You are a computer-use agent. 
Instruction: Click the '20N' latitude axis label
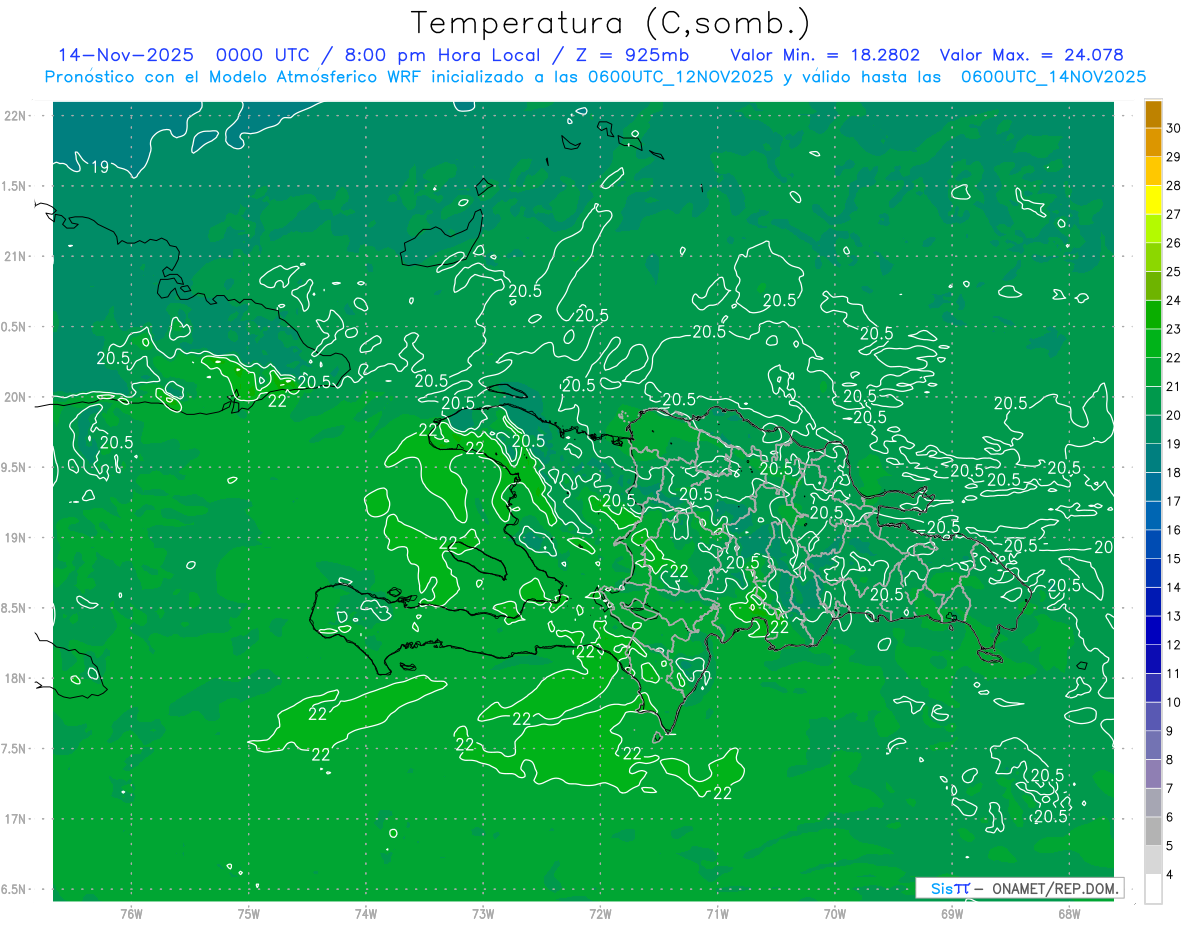[15, 397]
